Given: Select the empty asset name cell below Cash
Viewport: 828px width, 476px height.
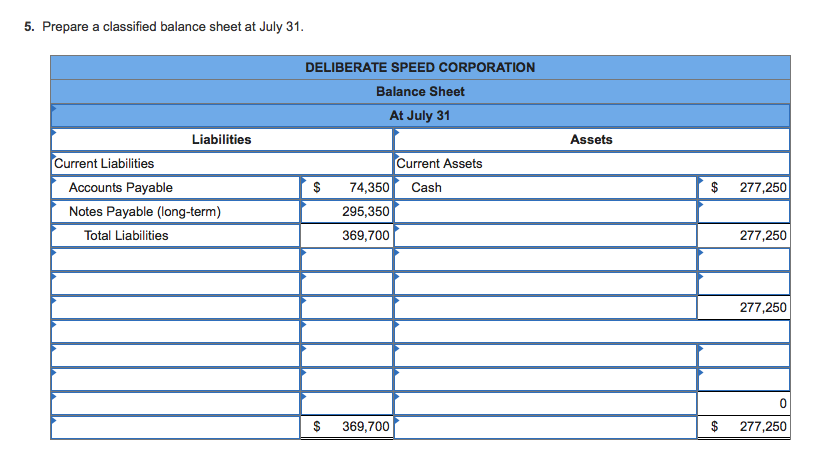Looking at the screenshot, I should 545,211.
